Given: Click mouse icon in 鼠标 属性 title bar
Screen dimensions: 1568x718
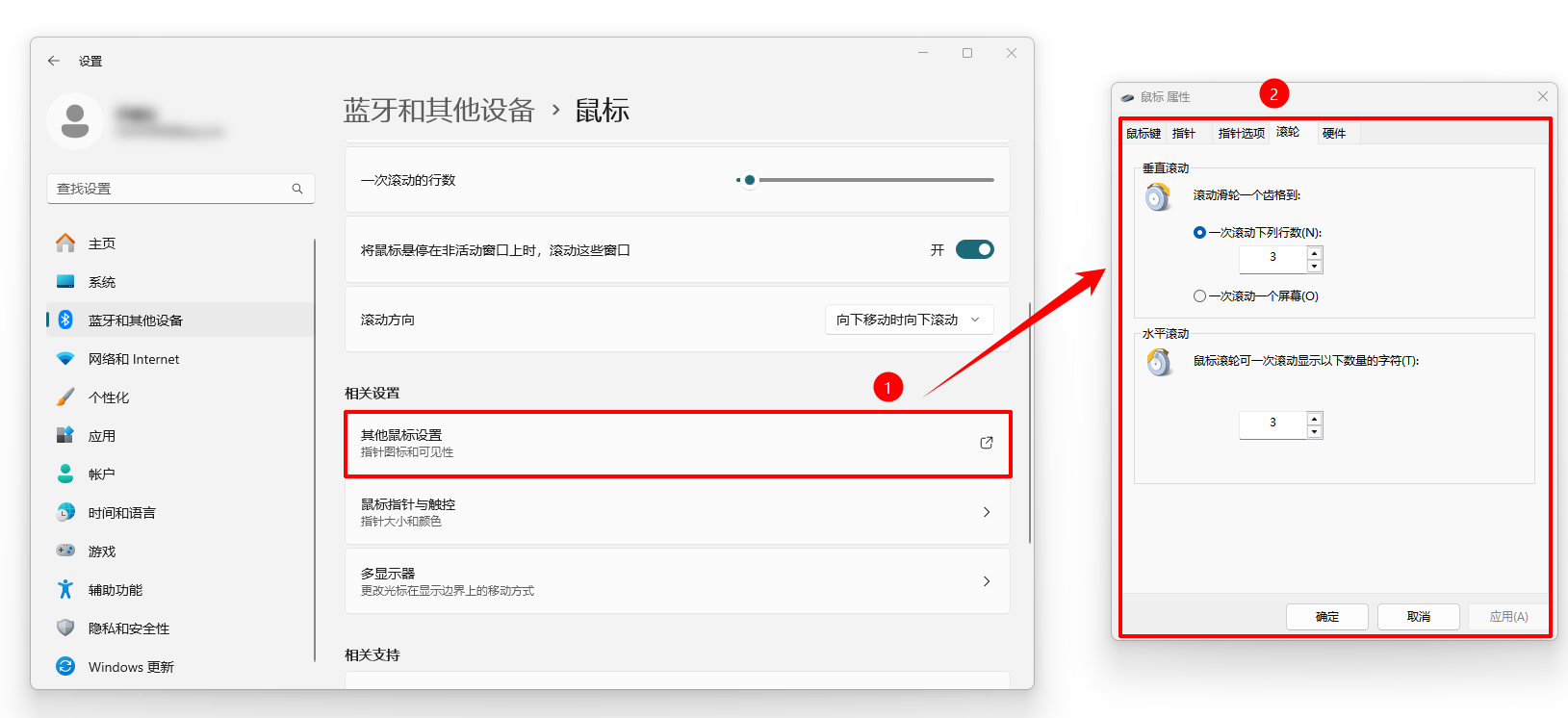Looking at the screenshot, I should [1128, 97].
